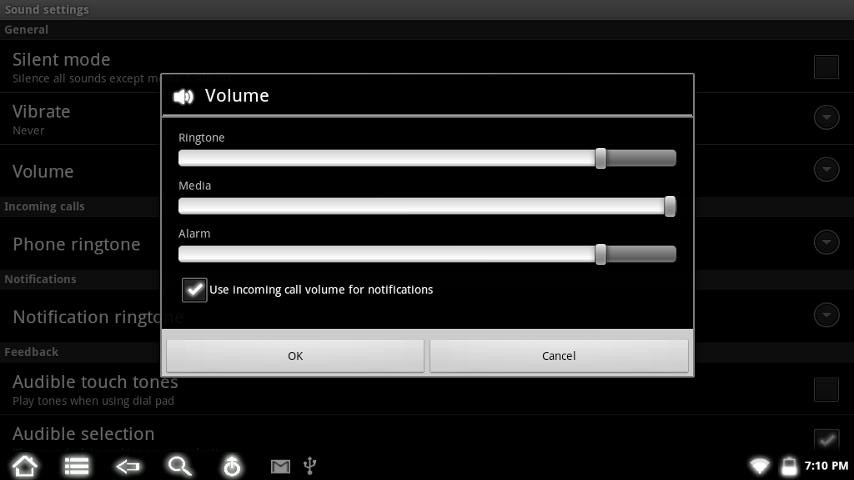Viewport: 854px width, 480px height.
Task: Click the speaker icon in the Volume dialog title
Action: point(184,96)
